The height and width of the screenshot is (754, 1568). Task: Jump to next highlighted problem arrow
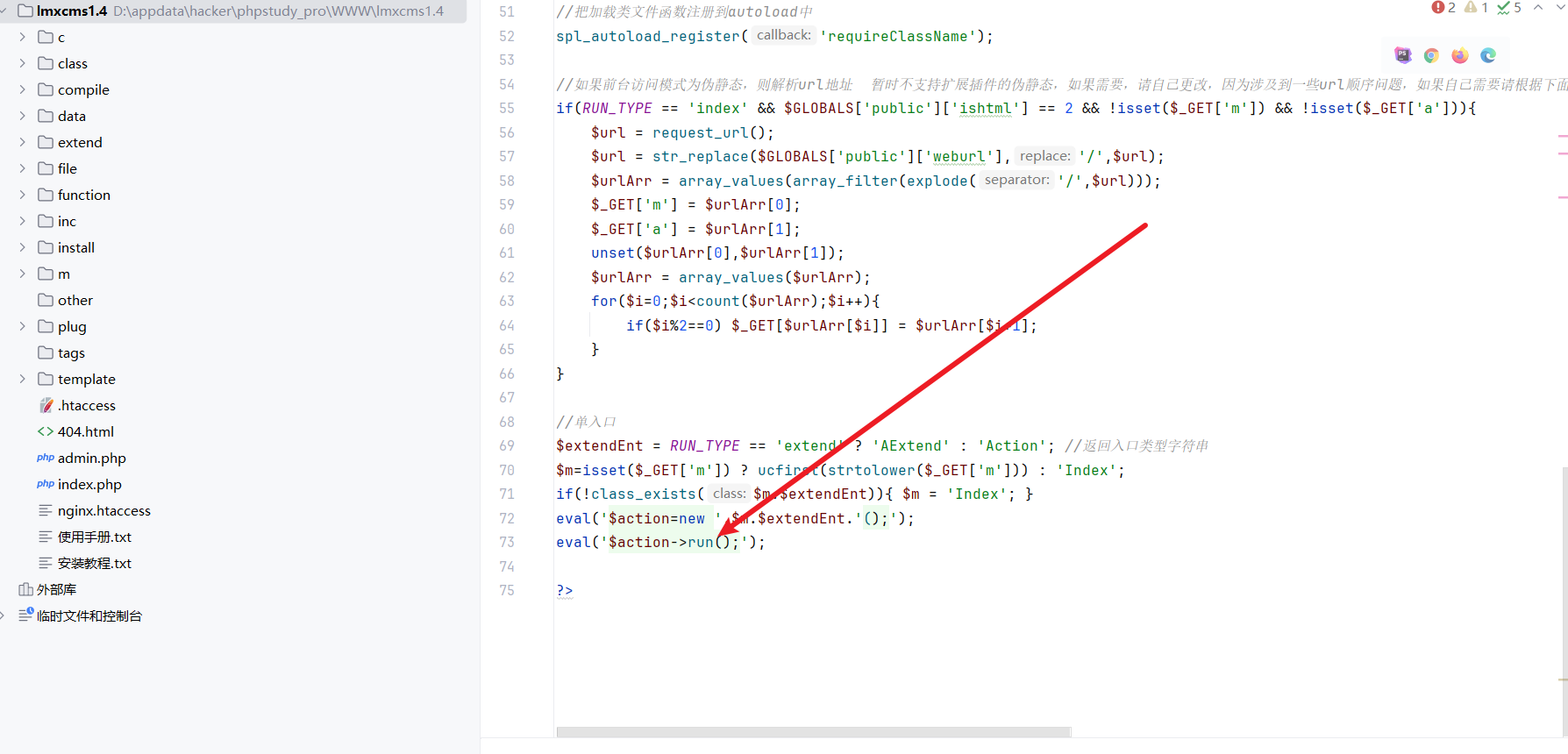[1562, 8]
